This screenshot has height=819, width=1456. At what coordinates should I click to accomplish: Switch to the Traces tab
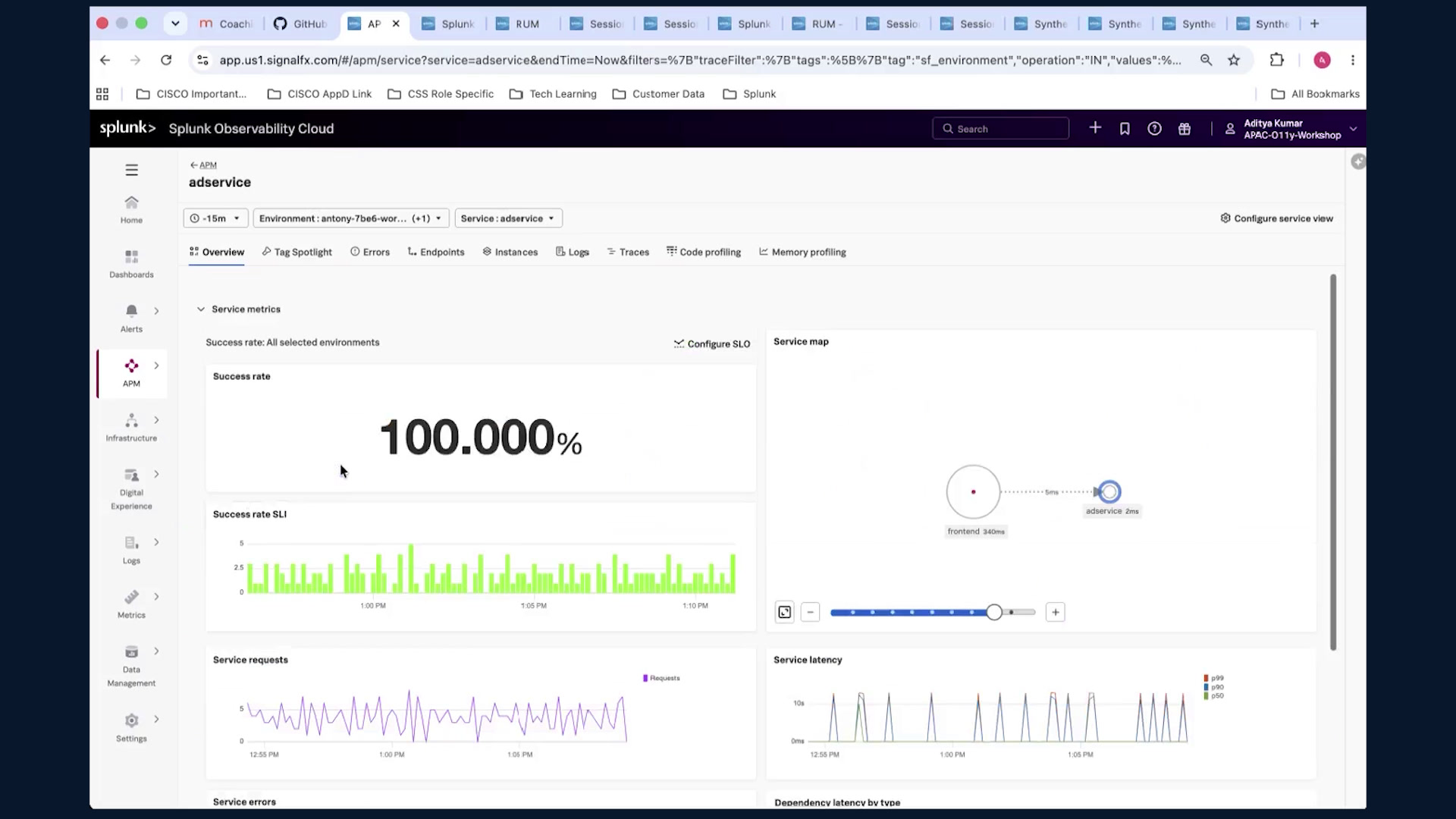tap(628, 252)
